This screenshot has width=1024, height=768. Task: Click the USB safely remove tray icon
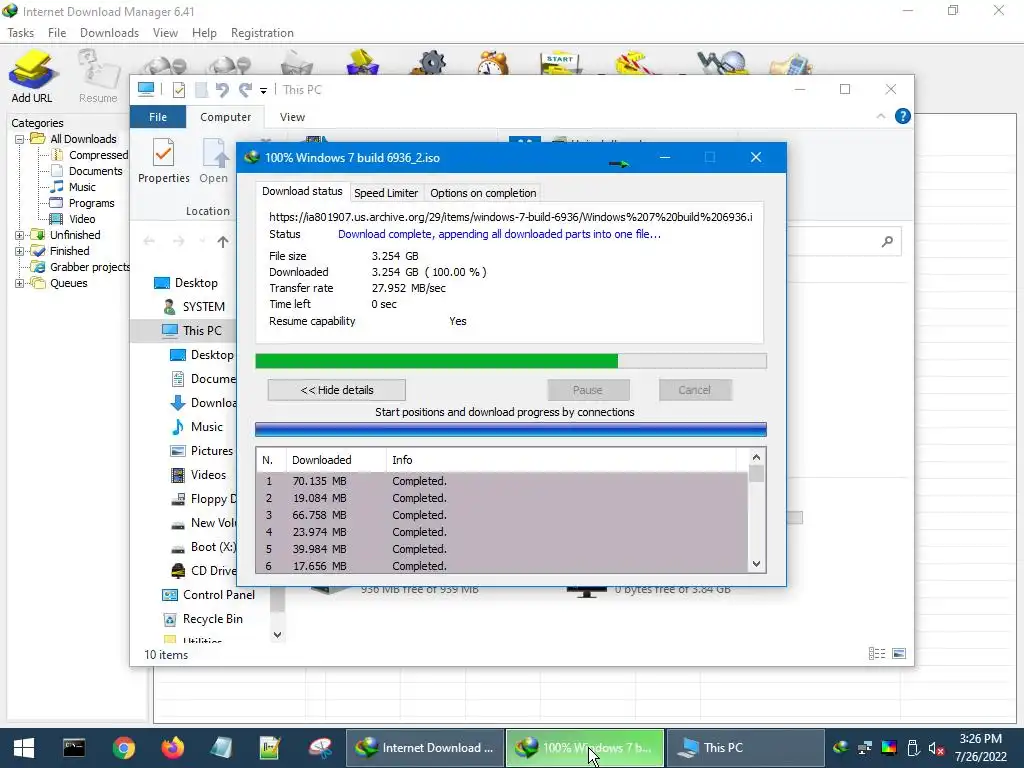coord(913,748)
